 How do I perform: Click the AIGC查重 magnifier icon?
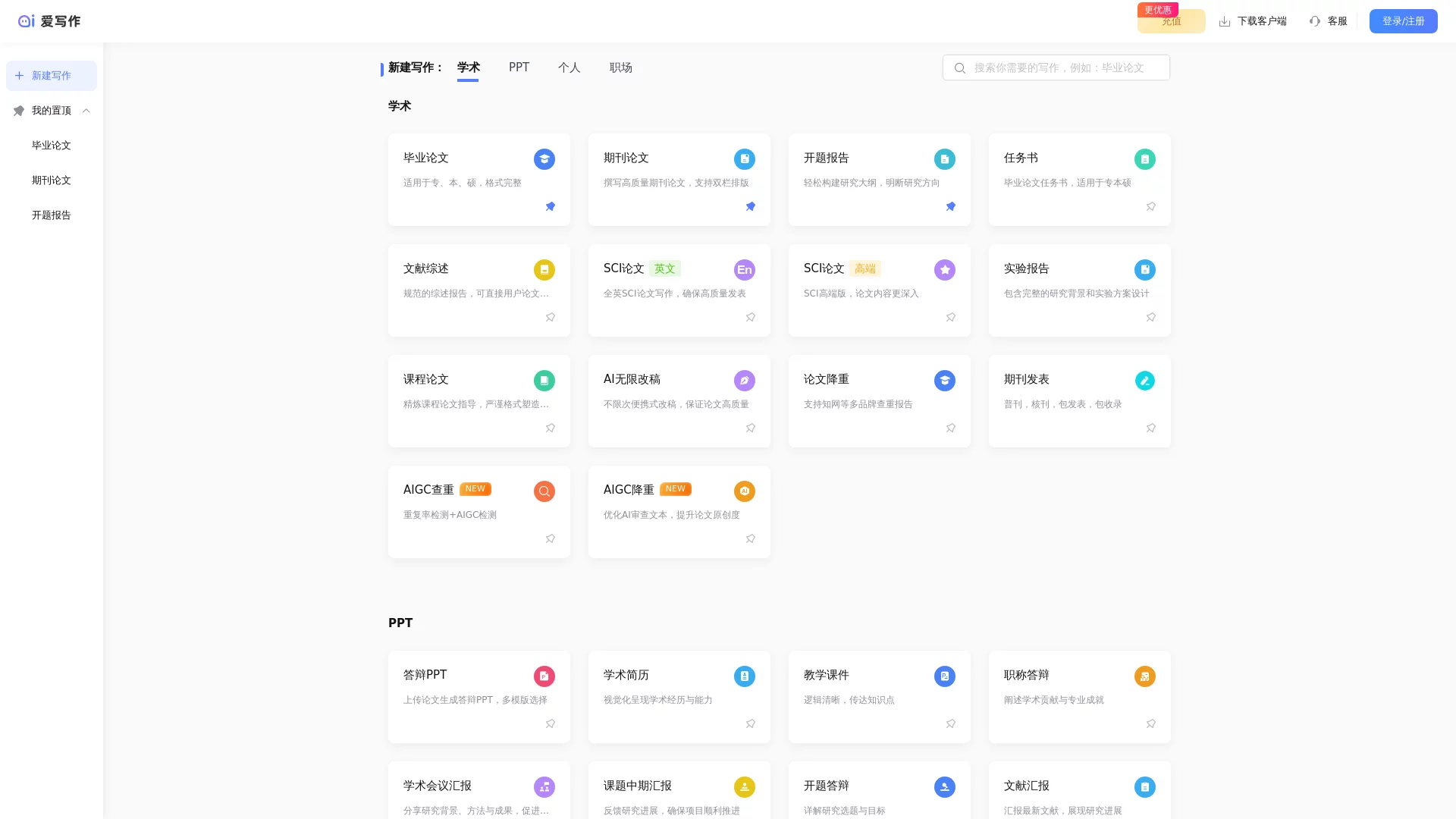[x=544, y=491]
